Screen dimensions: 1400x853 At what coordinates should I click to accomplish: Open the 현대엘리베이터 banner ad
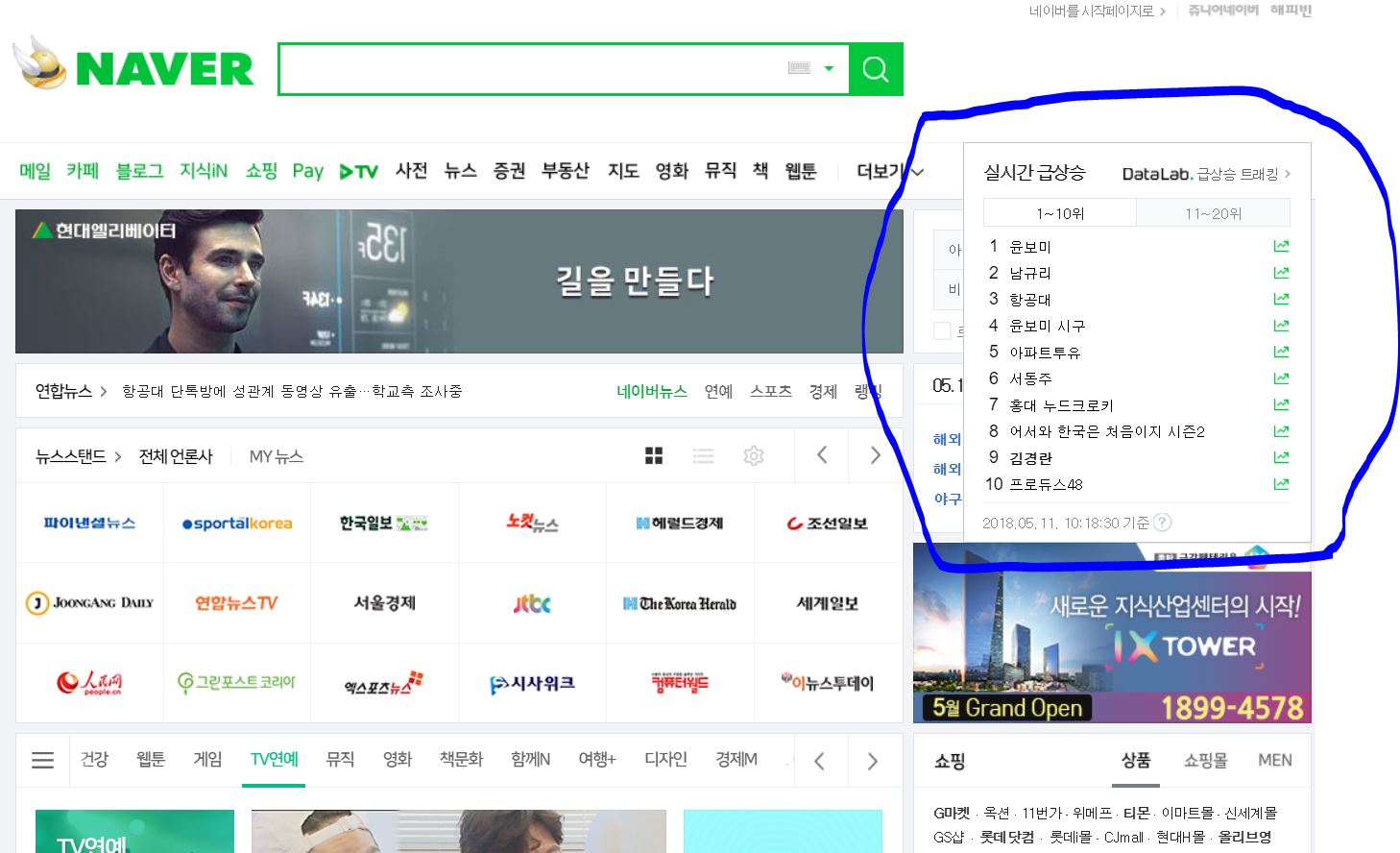(x=459, y=281)
